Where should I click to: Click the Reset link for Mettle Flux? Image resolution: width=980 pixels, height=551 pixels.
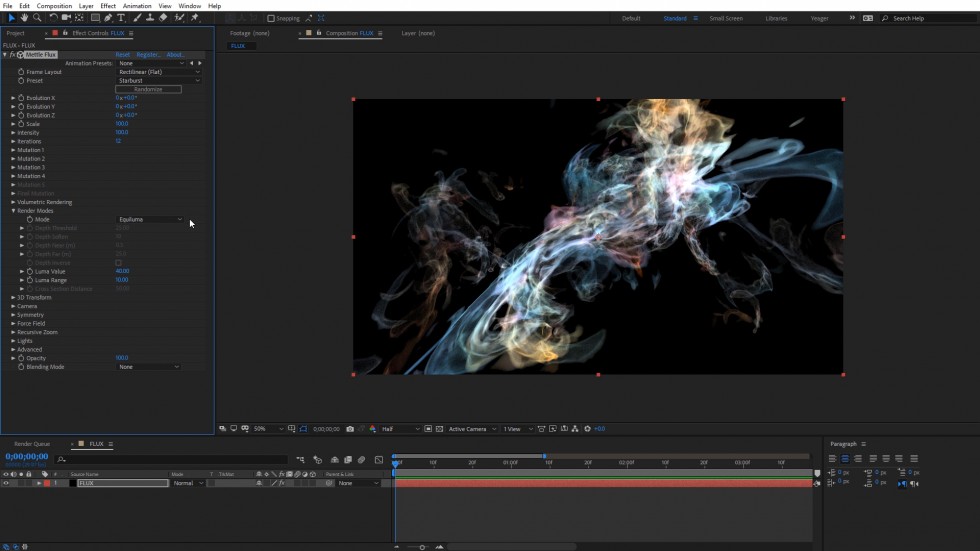coord(122,55)
